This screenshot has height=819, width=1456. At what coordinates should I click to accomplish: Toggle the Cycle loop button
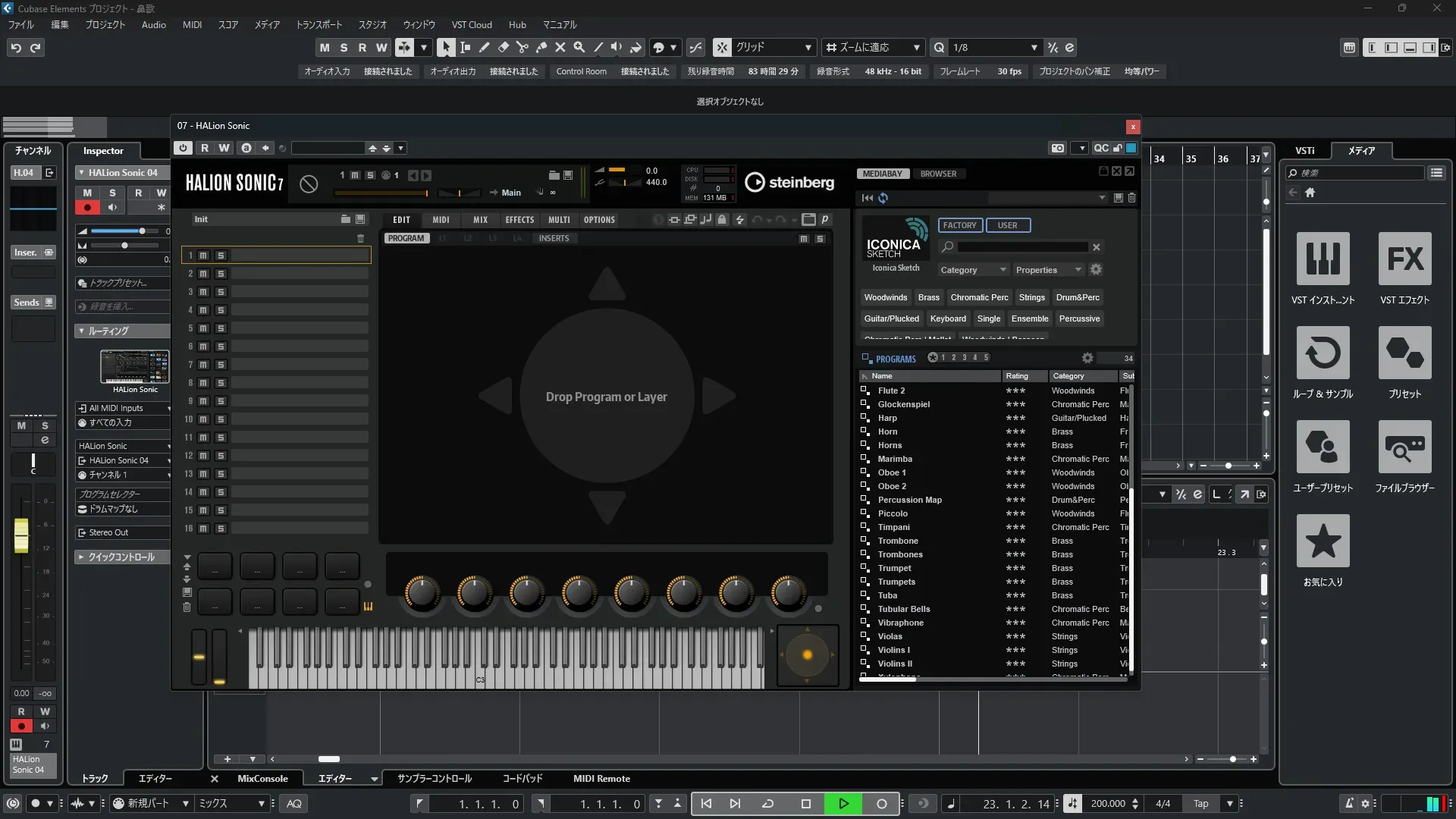tap(767, 804)
